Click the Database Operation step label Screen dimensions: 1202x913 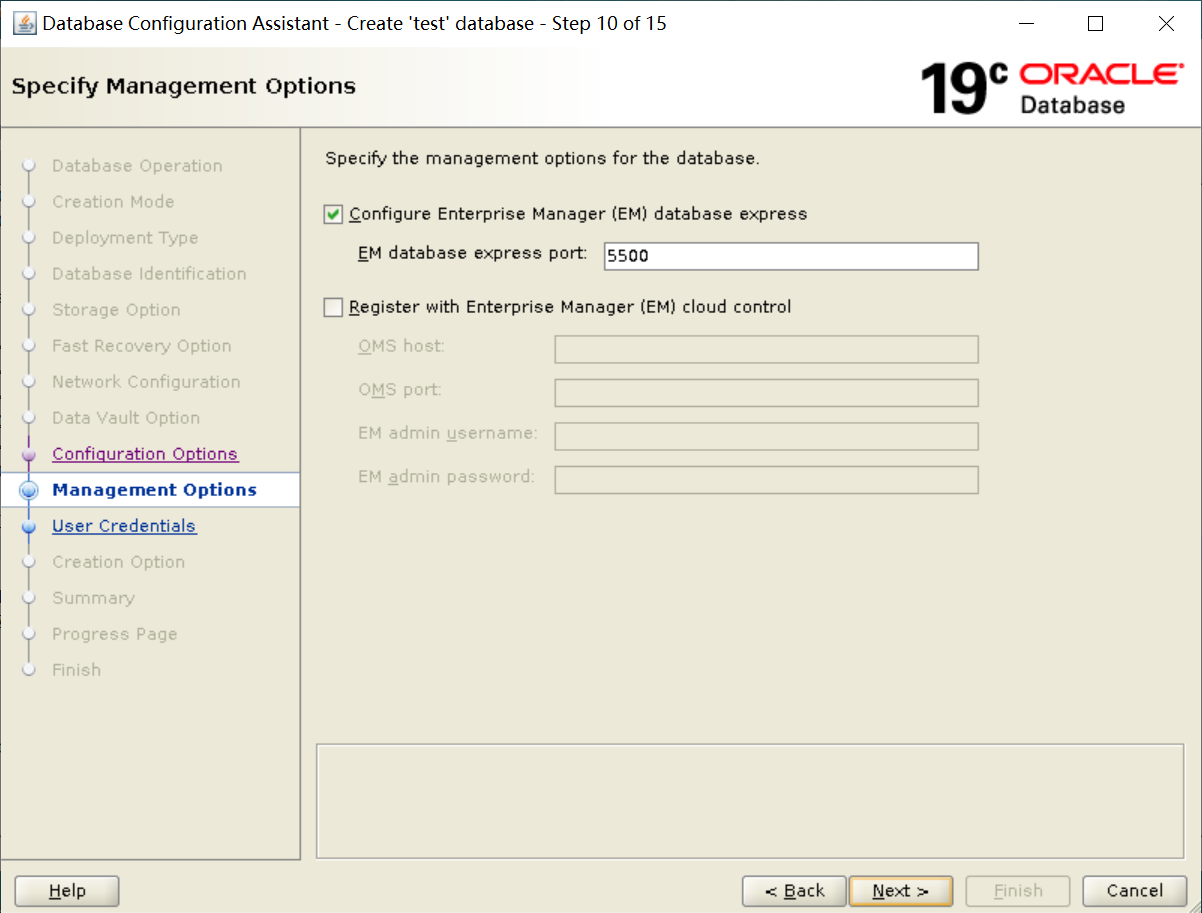(137, 166)
